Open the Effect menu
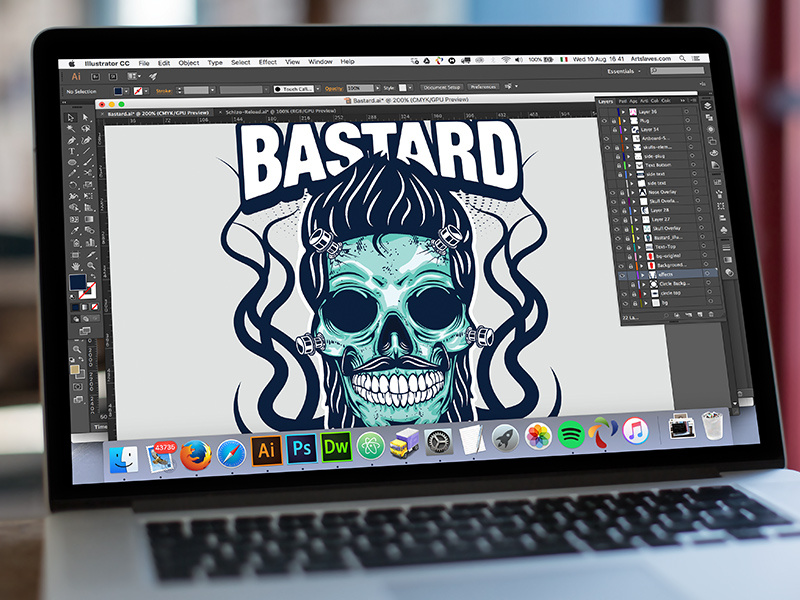 (267, 61)
